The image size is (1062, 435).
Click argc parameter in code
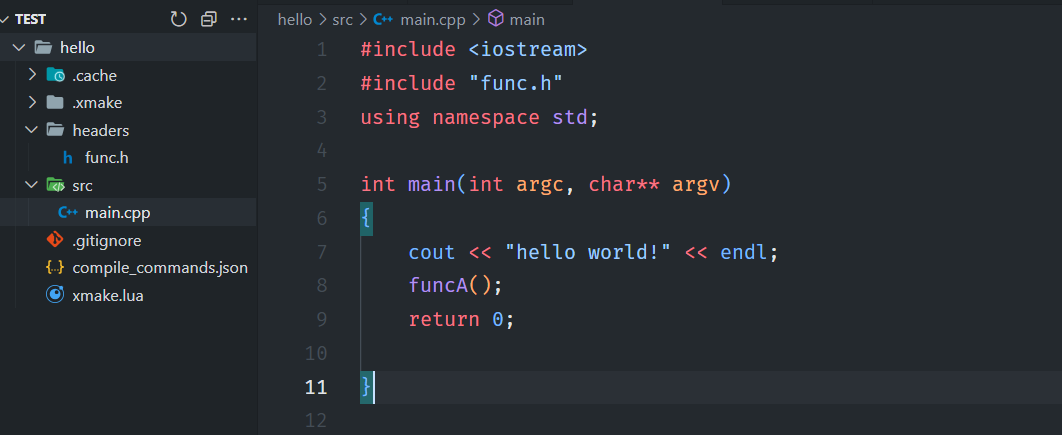click(540, 185)
